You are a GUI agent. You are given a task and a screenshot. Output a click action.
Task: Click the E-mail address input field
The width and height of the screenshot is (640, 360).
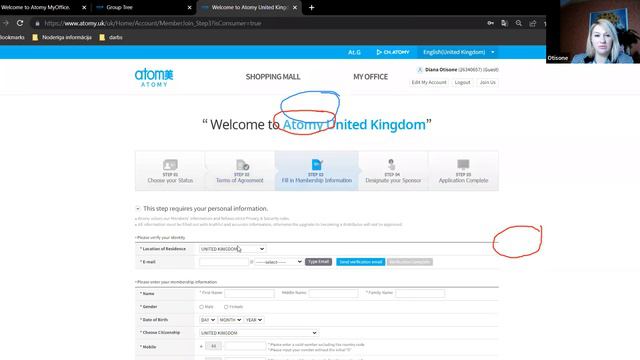(224, 262)
